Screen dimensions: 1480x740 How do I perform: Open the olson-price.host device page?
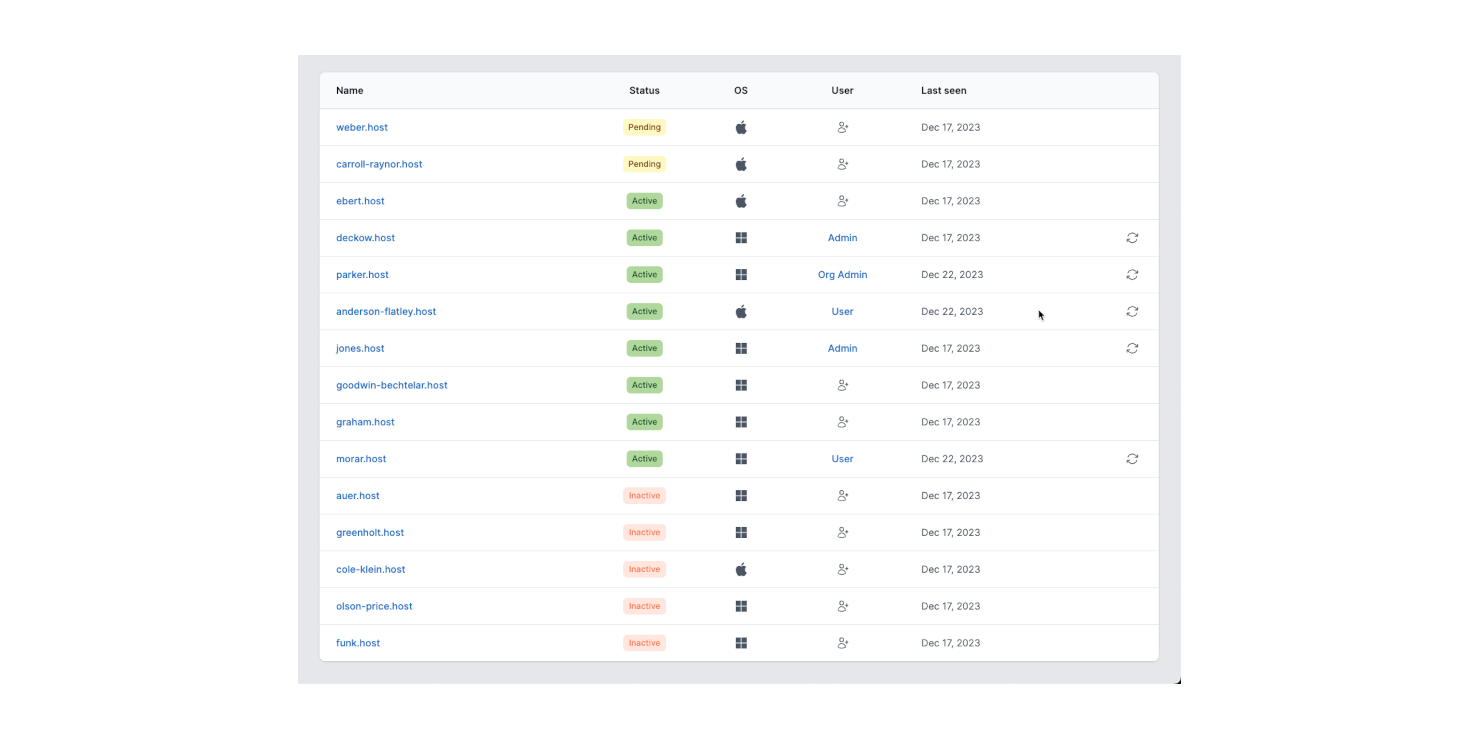[x=374, y=606]
